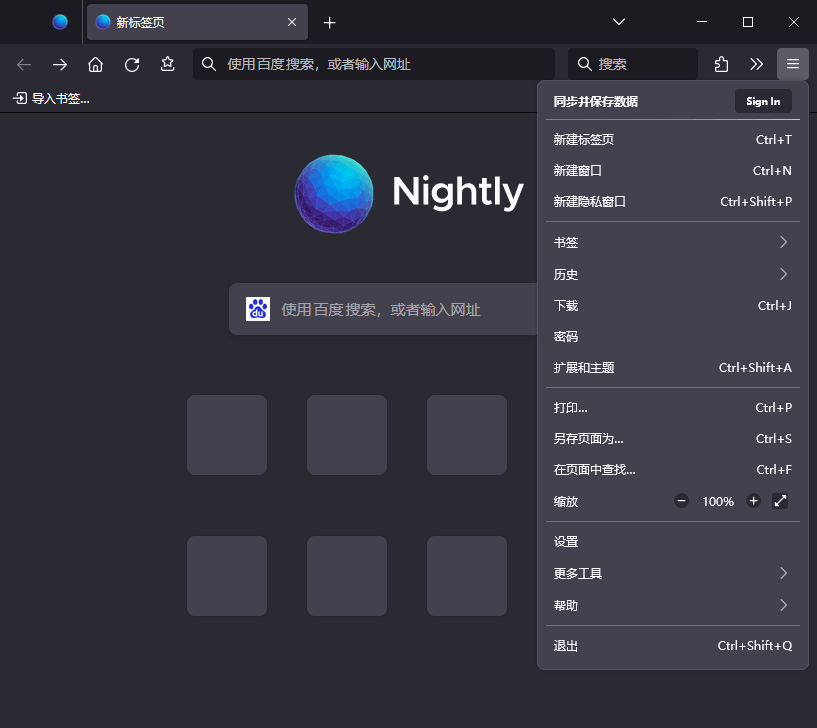
Task: Open a new tab with plus button
Action: point(329,22)
